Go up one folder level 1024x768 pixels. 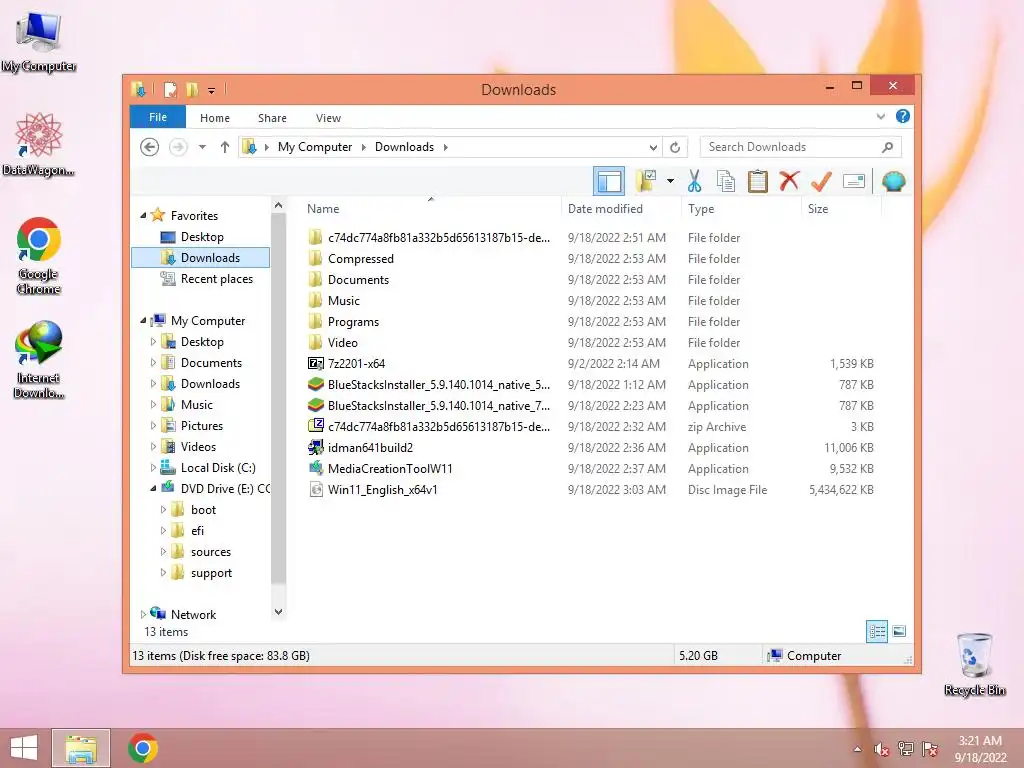tap(225, 148)
